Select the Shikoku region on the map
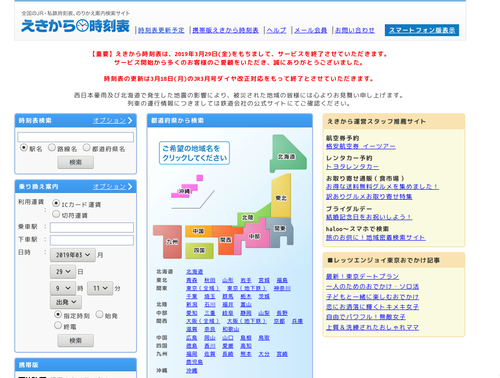Image resolution: width=500 pixels, height=378 pixels. [x=199, y=250]
